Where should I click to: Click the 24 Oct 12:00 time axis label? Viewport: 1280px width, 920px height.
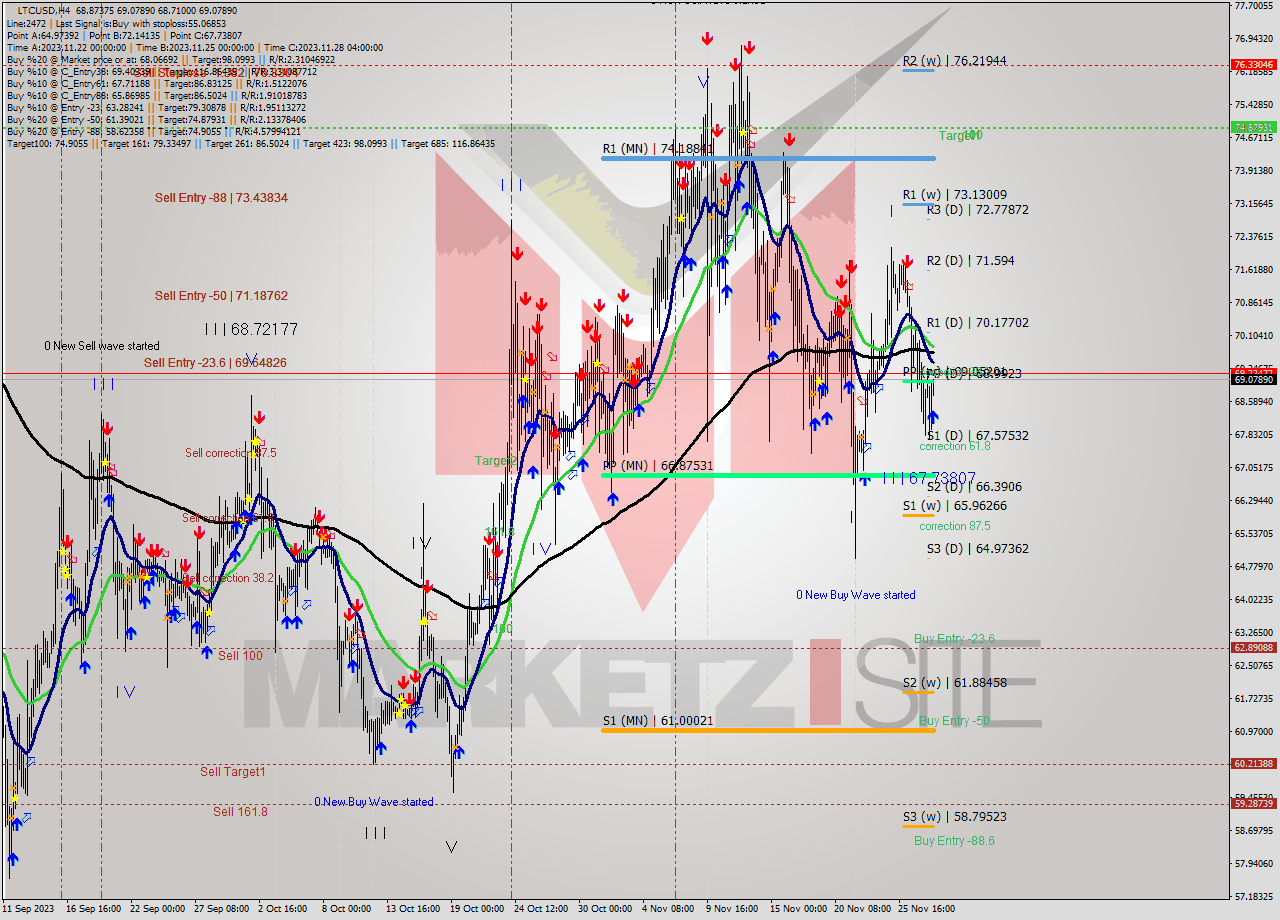542,909
